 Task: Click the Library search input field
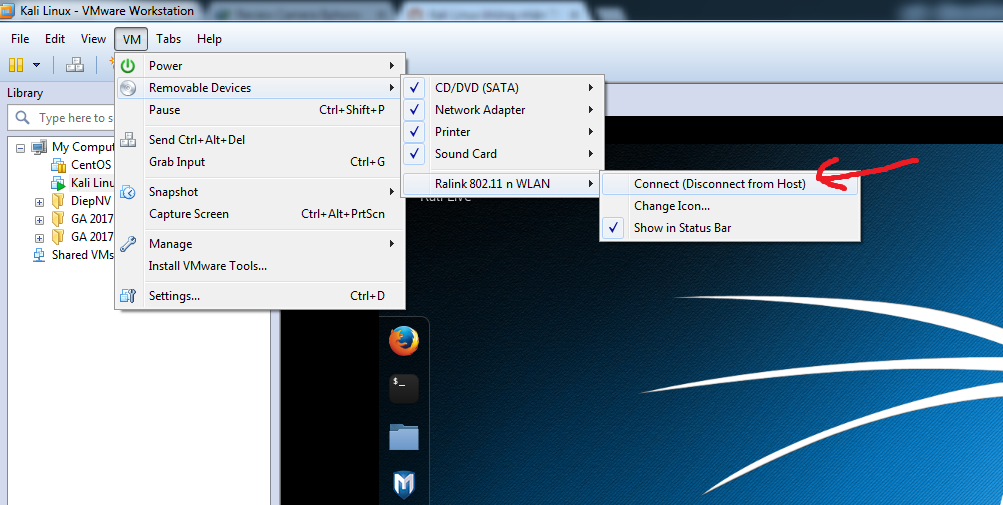[x=72, y=118]
